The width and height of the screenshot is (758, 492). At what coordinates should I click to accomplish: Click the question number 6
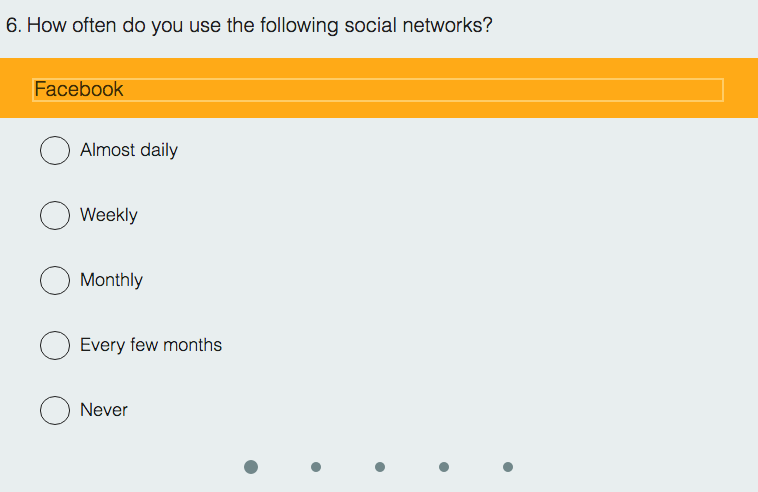(x=12, y=25)
